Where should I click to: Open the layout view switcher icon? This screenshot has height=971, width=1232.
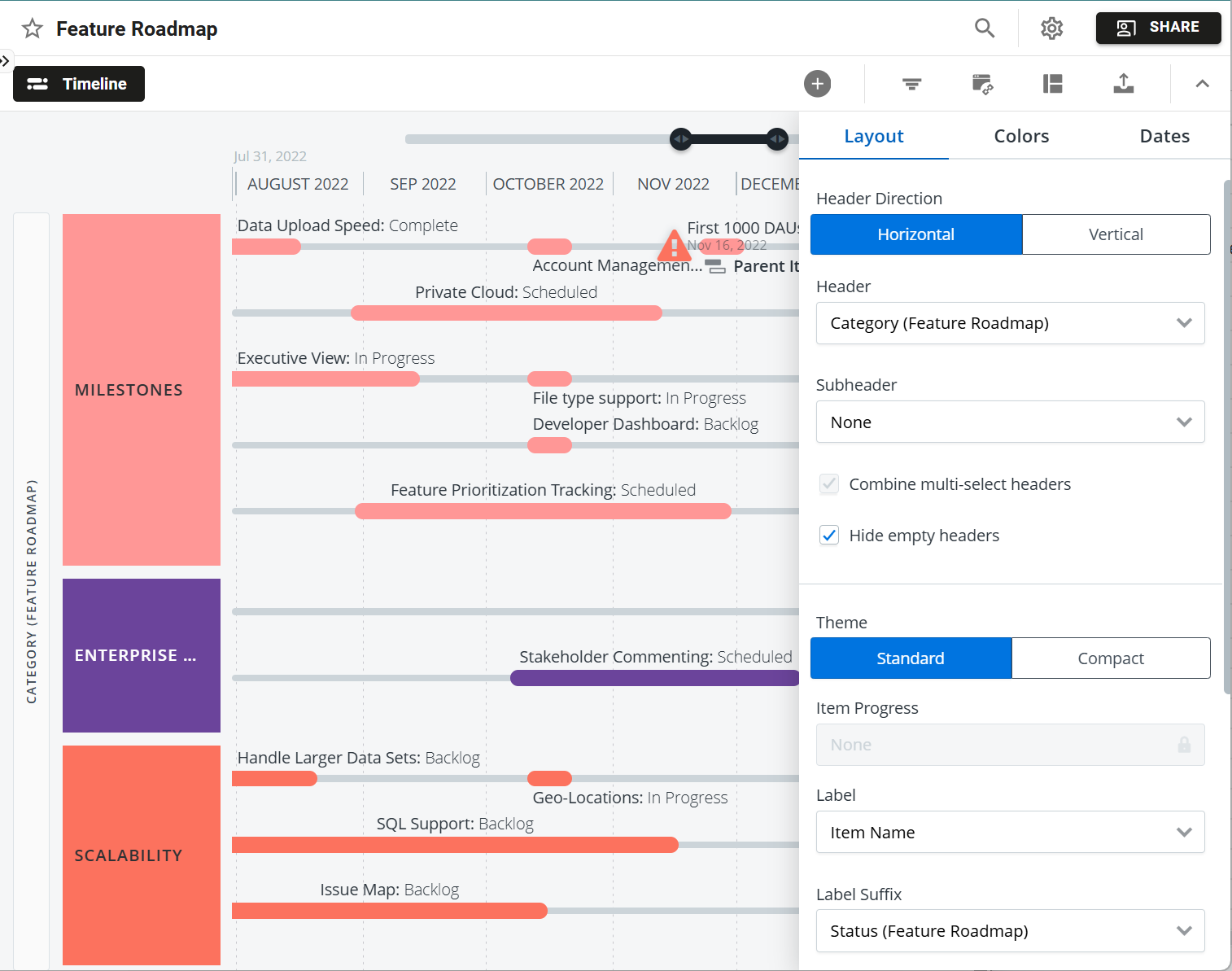[x=1052, y=84]
